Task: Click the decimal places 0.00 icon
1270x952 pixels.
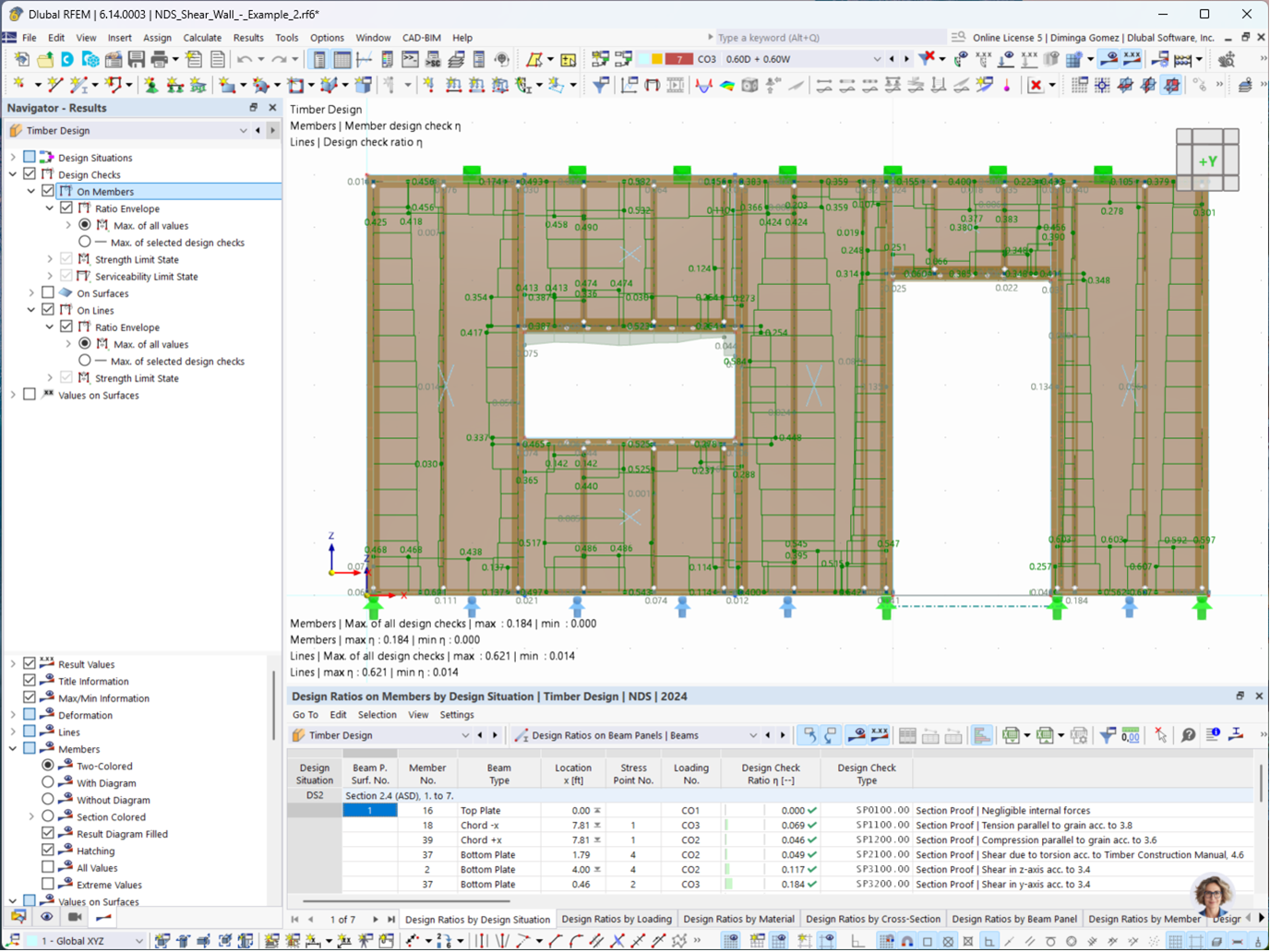Action: point(1131,735)
